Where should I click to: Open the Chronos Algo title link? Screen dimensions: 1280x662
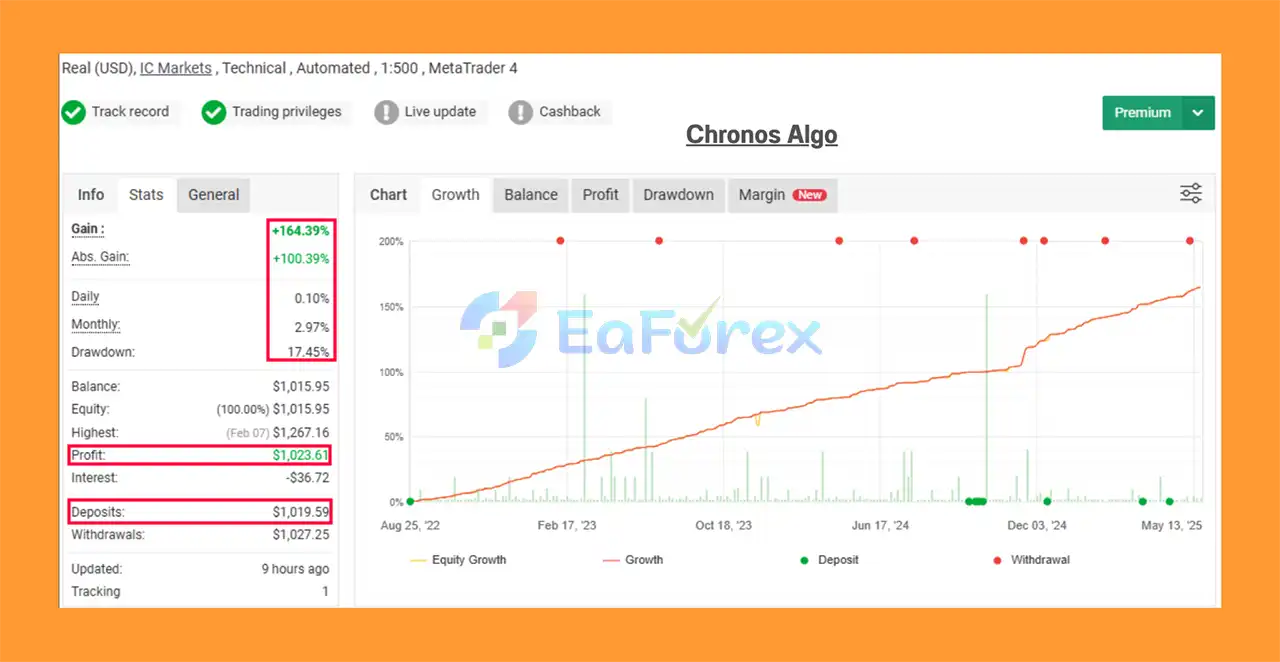[x=761, y=135]
